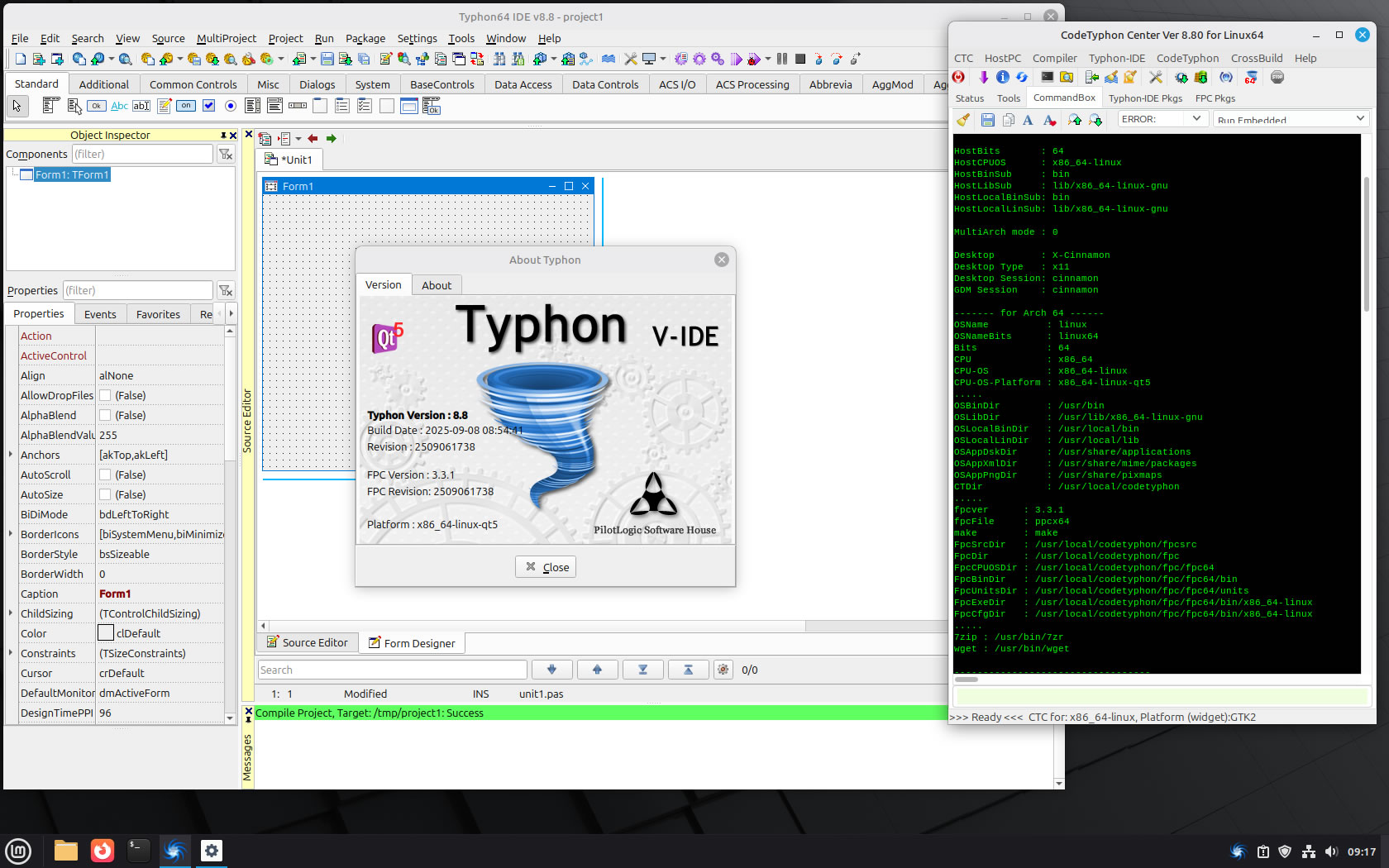Select the TButton Ok component icon
Image resolution: width=1389 pixels, height=868 pixels.
pos(97,105)
